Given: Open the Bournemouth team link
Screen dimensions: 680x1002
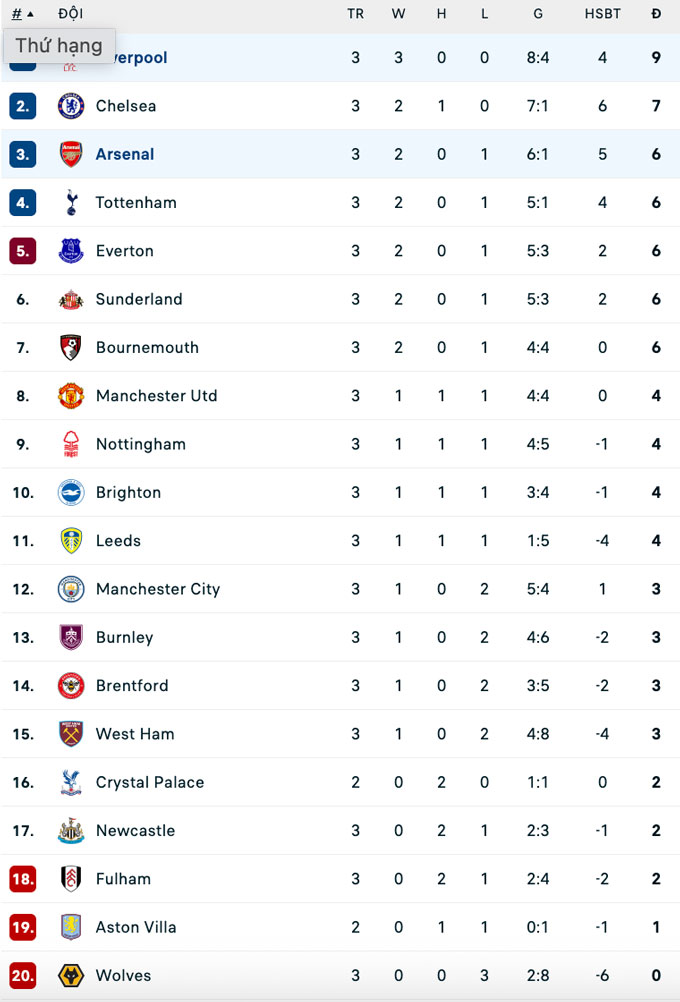Looking at the screenshot, I should [x=147, y=348].
